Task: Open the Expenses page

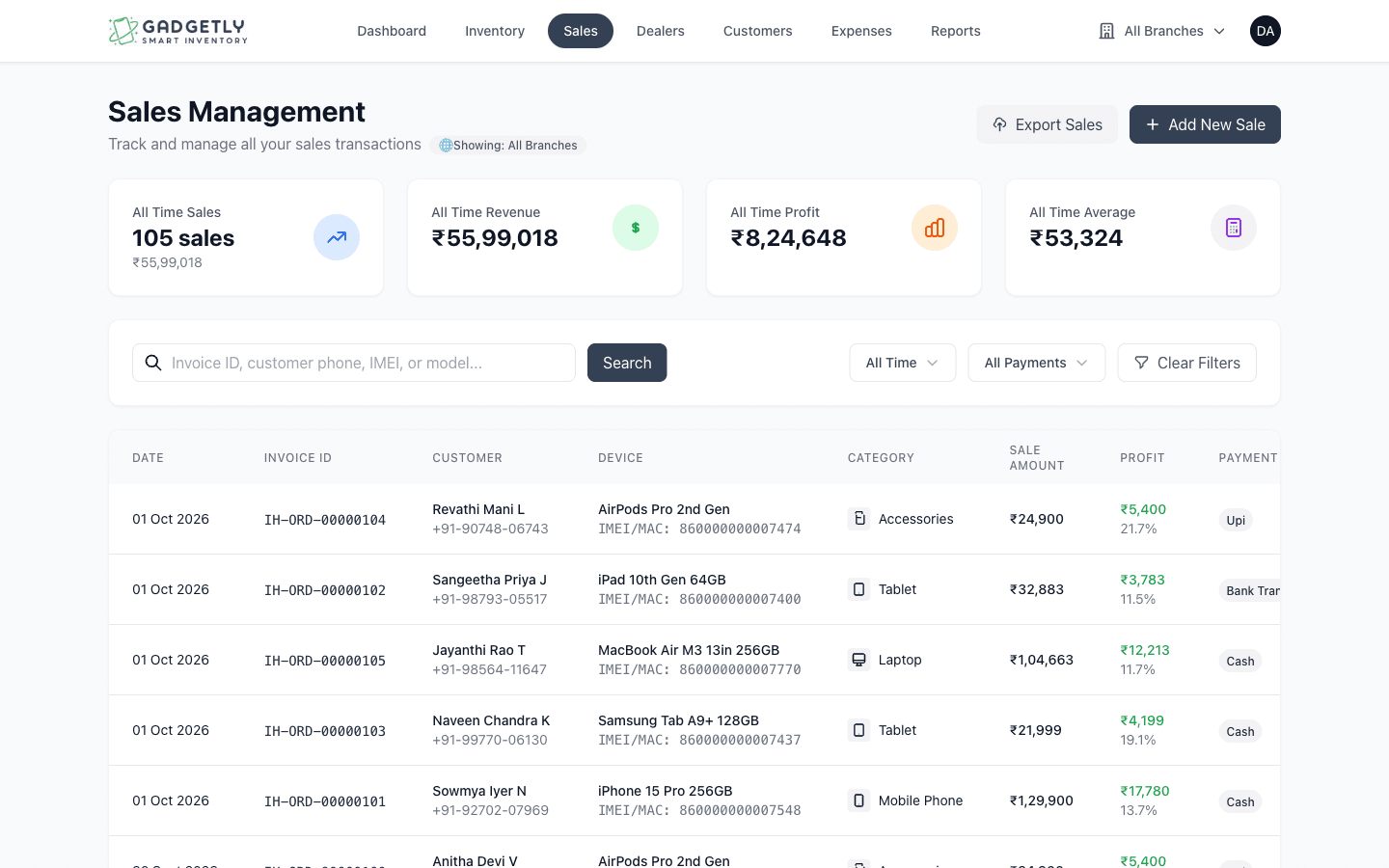Action: pos(861,31)
